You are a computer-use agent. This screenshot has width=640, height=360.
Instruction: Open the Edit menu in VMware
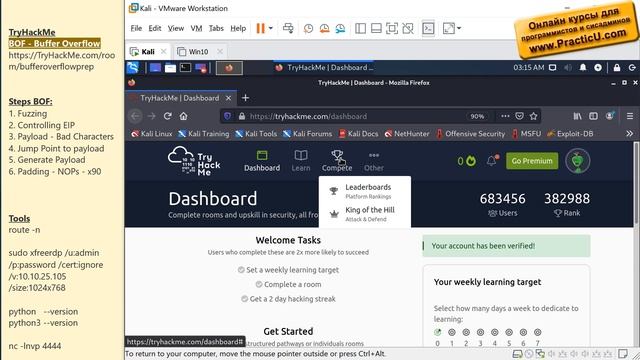155,28
